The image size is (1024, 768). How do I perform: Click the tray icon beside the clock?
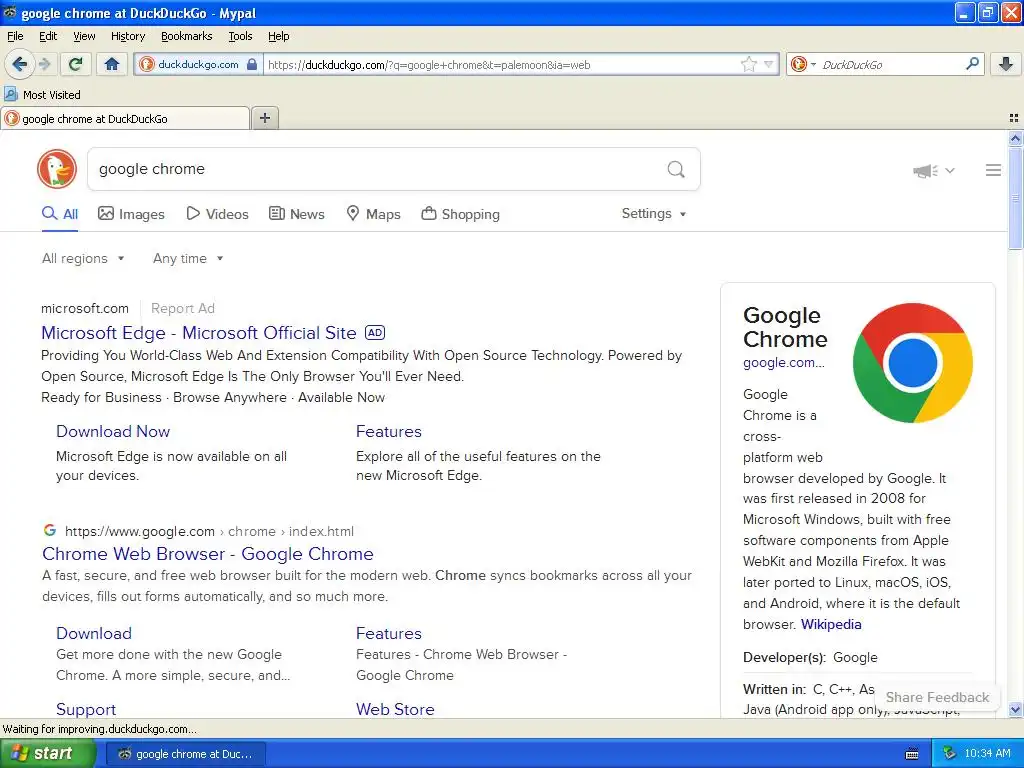pyautogui.click(x=949, y=753)
